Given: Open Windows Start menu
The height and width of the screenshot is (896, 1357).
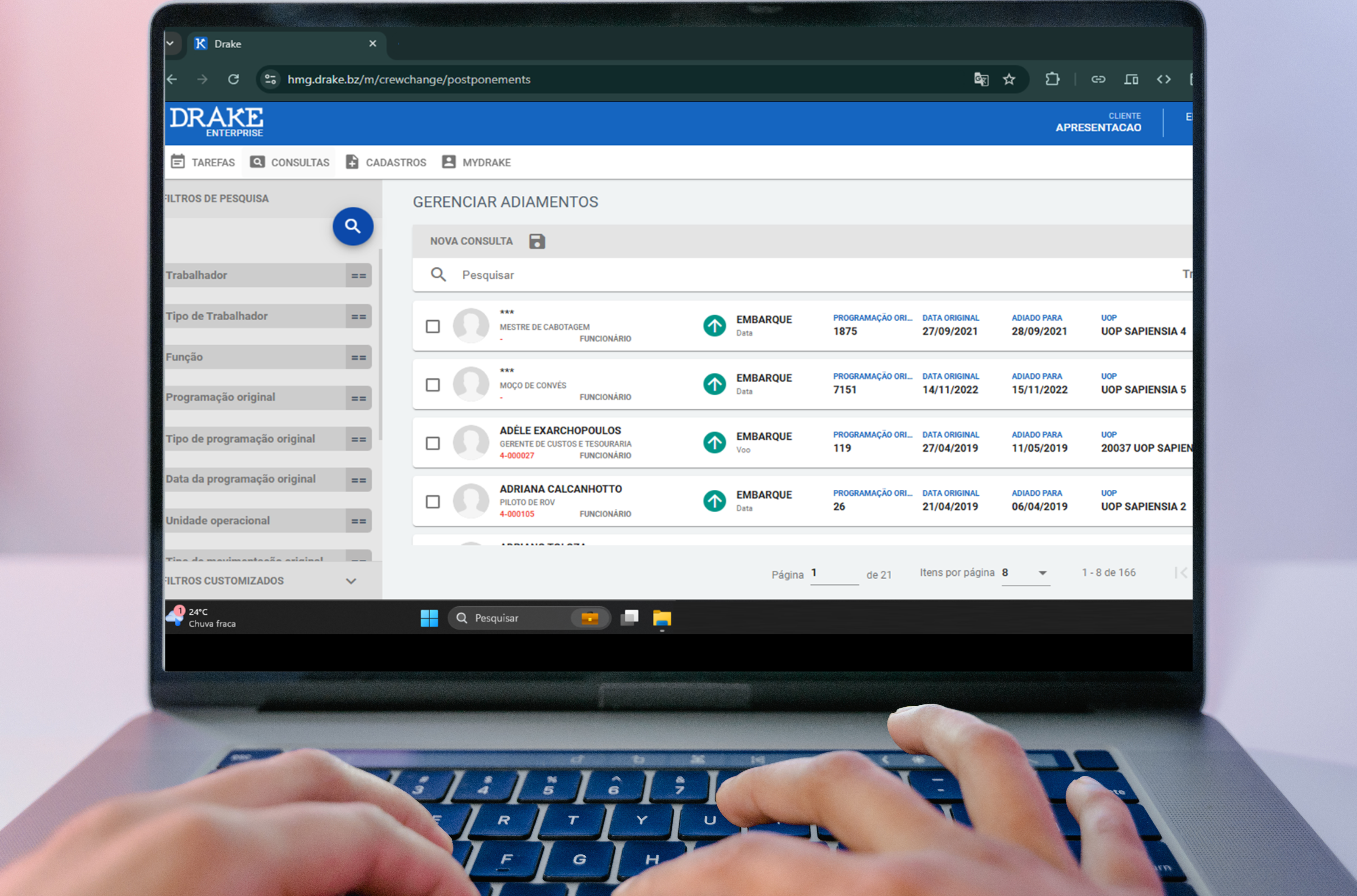Looking at the screenshot, I should pos(429,618).
